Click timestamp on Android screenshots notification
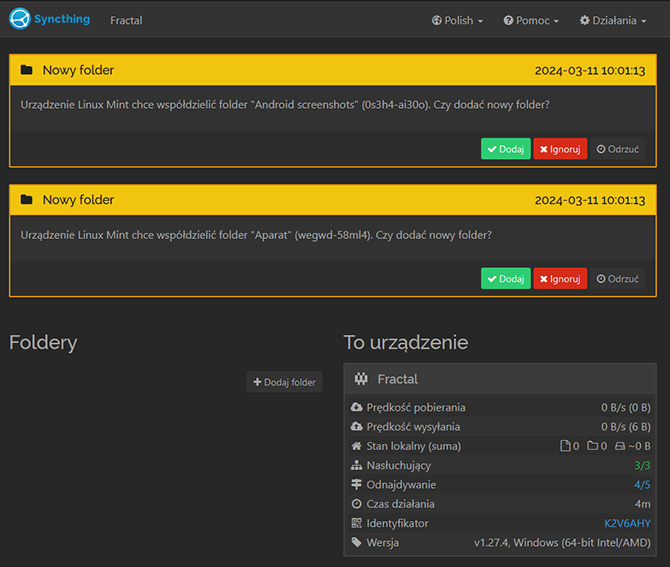The width and height of the screenshot is (670, 567). 590,71
